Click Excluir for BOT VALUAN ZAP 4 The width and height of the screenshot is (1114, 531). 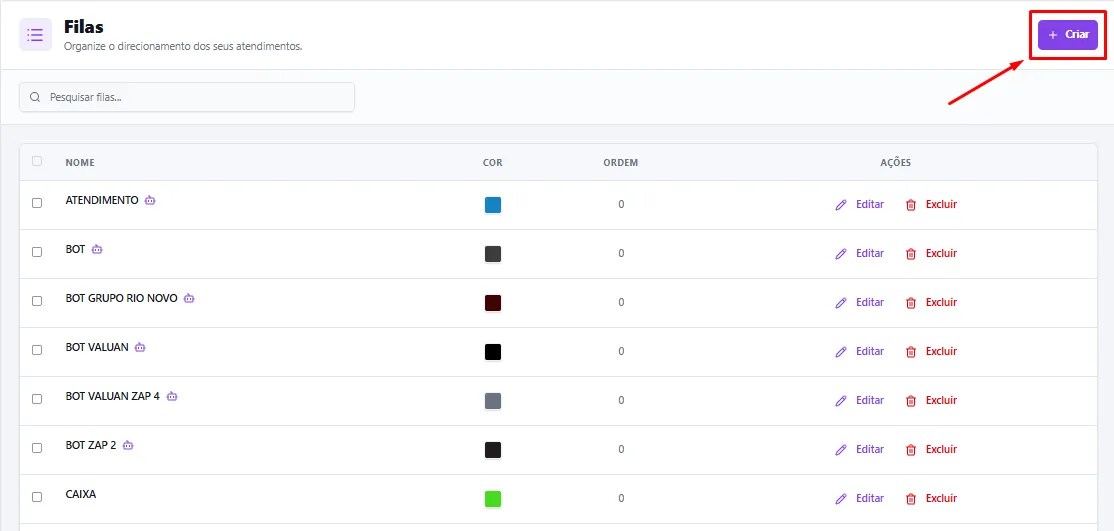[x=931, y=400]
